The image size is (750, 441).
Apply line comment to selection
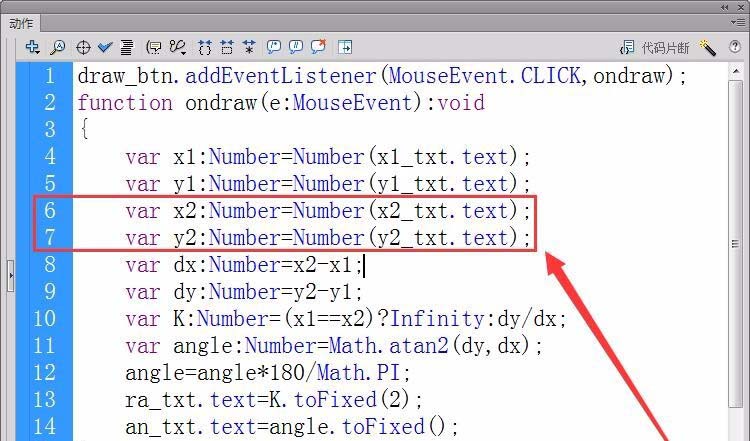pyautogui.click(x=296, y=46)
